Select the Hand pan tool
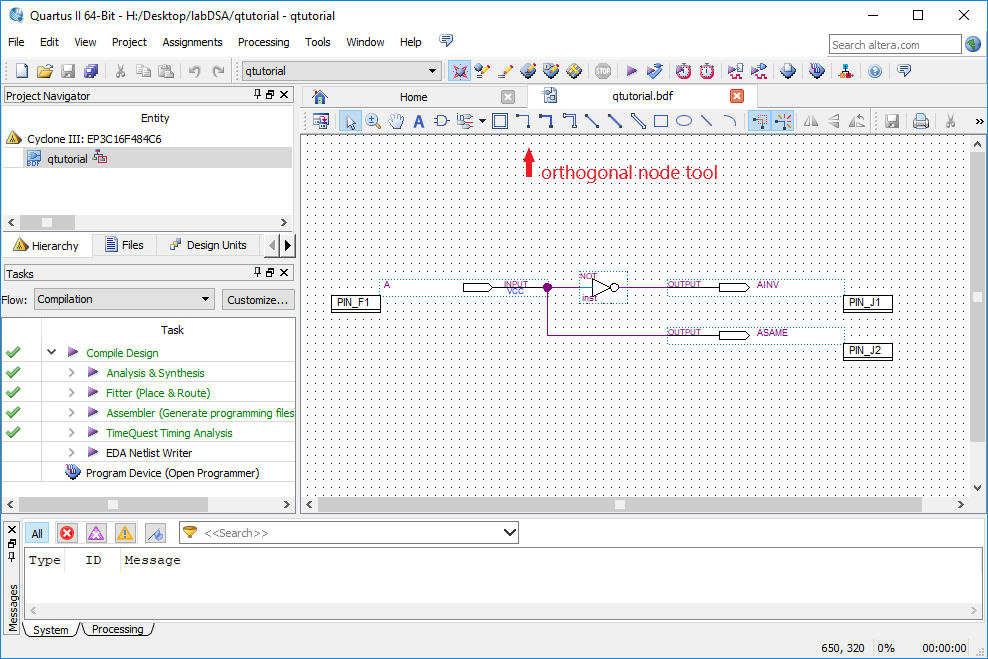 pos(396,121)
